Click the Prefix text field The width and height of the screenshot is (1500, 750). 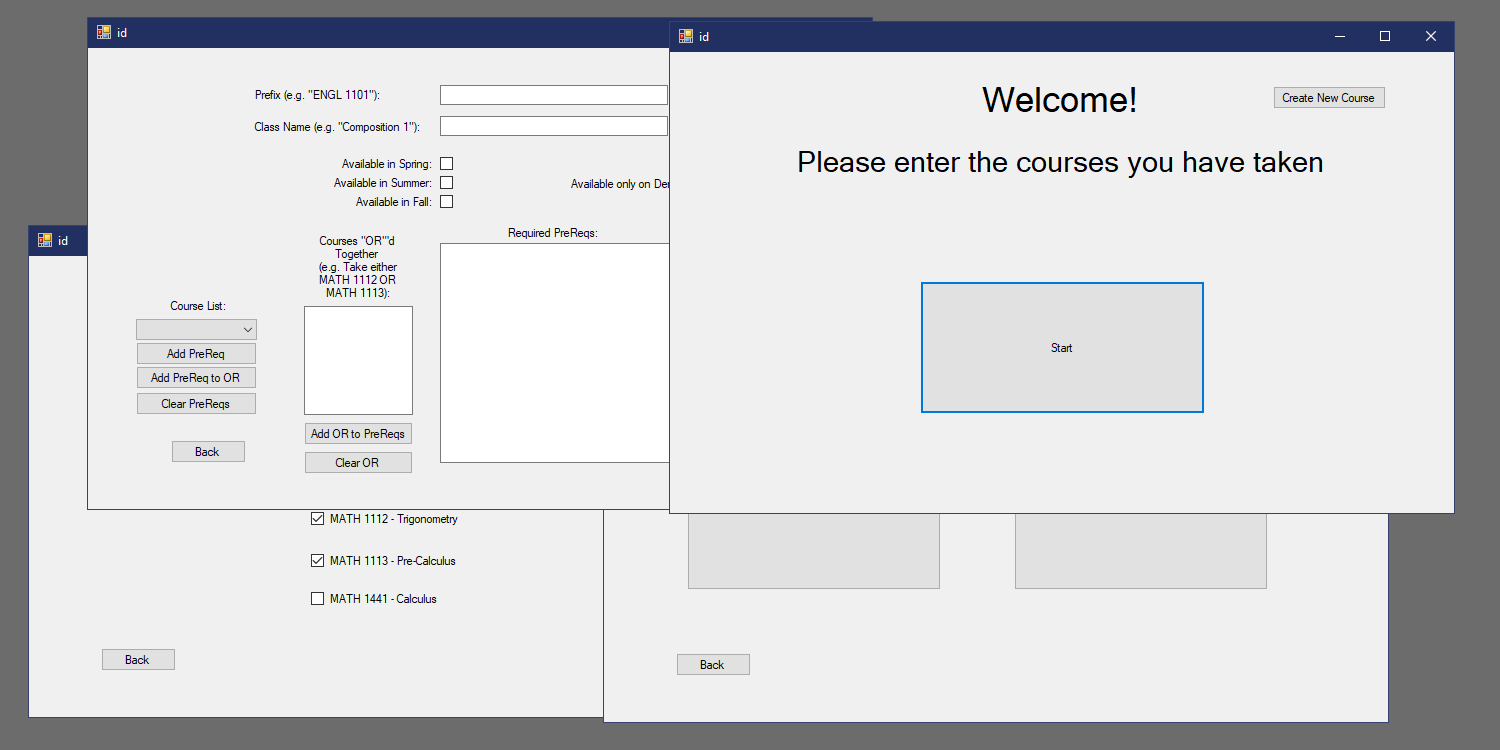click(x=554, y=95)
